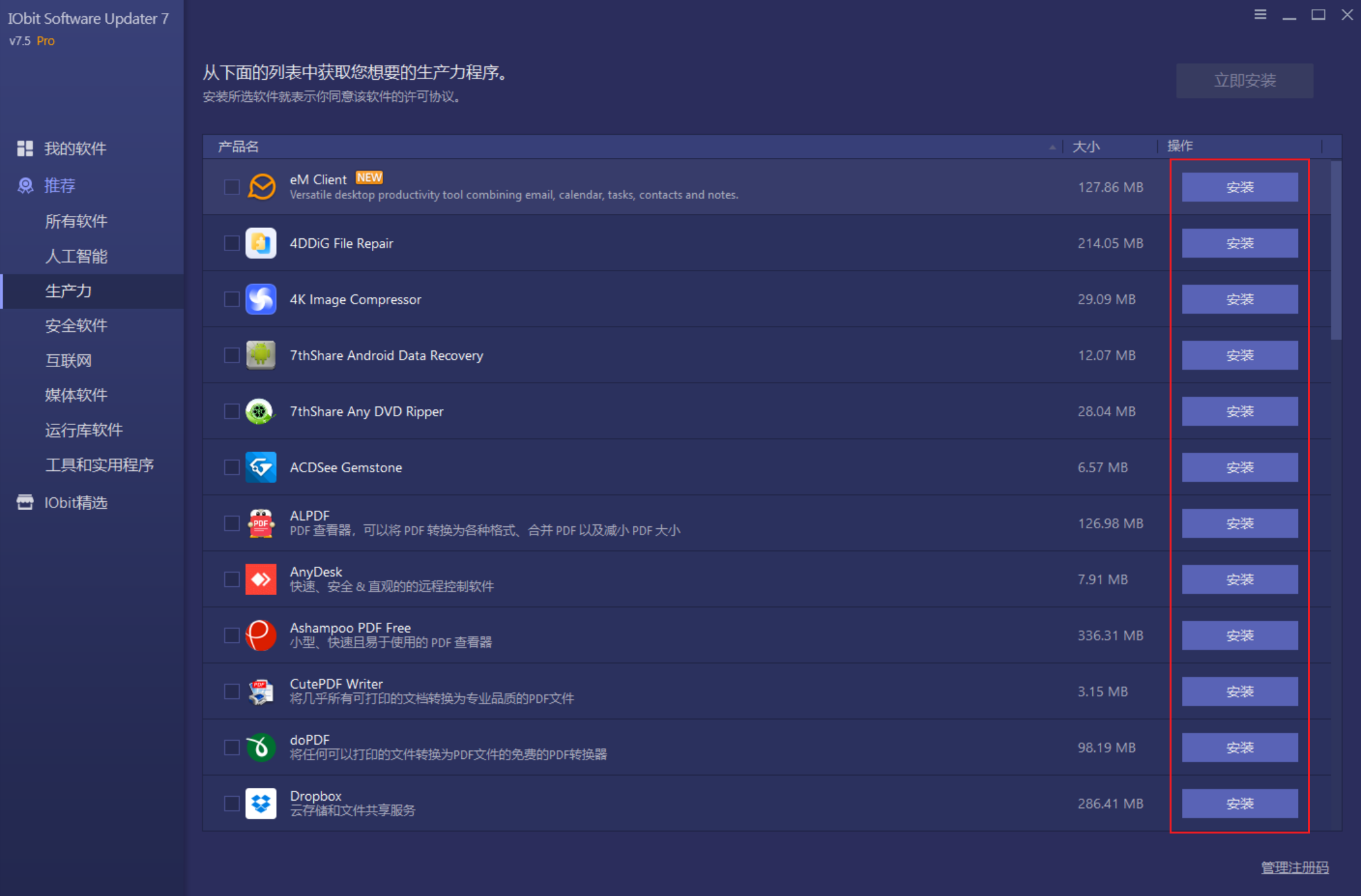This screenshot has height=896, width=1361.
Task: Select the ALPDF checkbox
Action: point(231,523)
